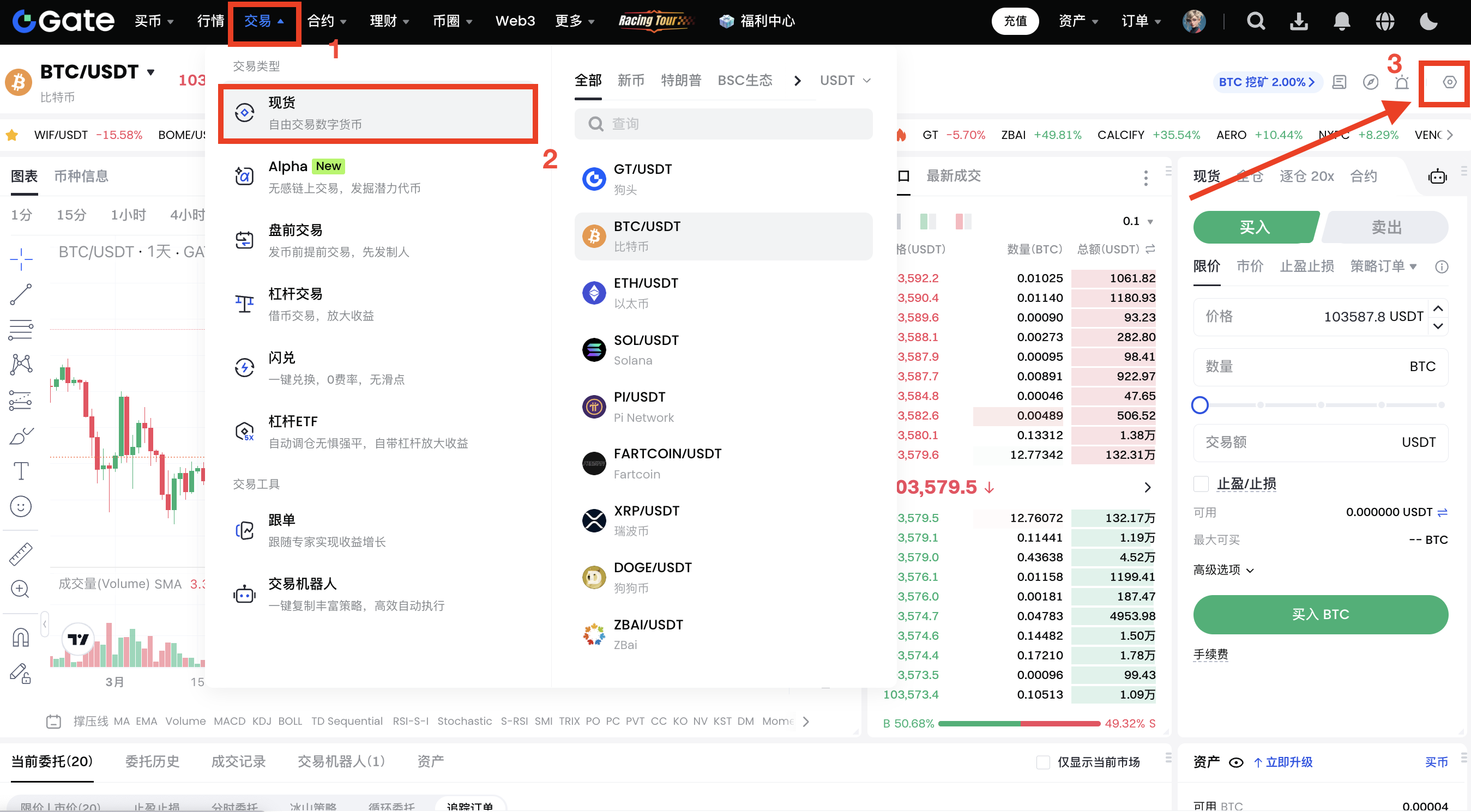The height and width of the screenshot is (812, 1471).
Task: Click the trading settings gear icon
Action: [1449, 82]
